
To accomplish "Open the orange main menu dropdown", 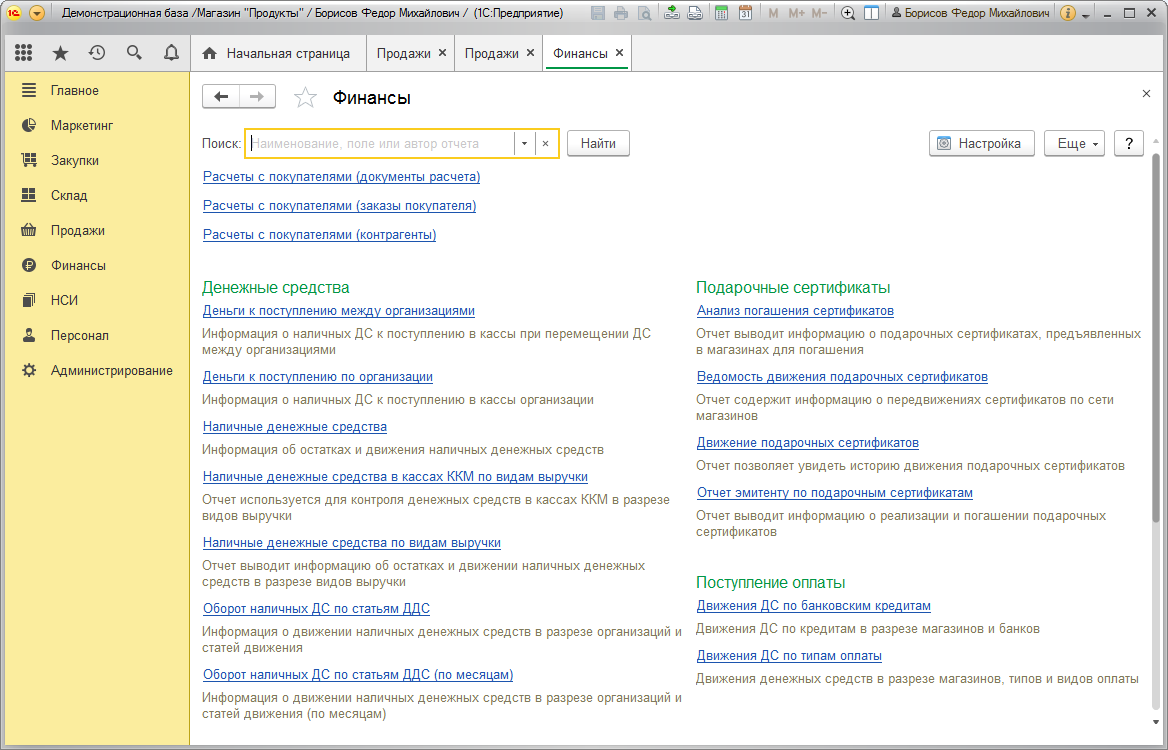I will (37, 13).
